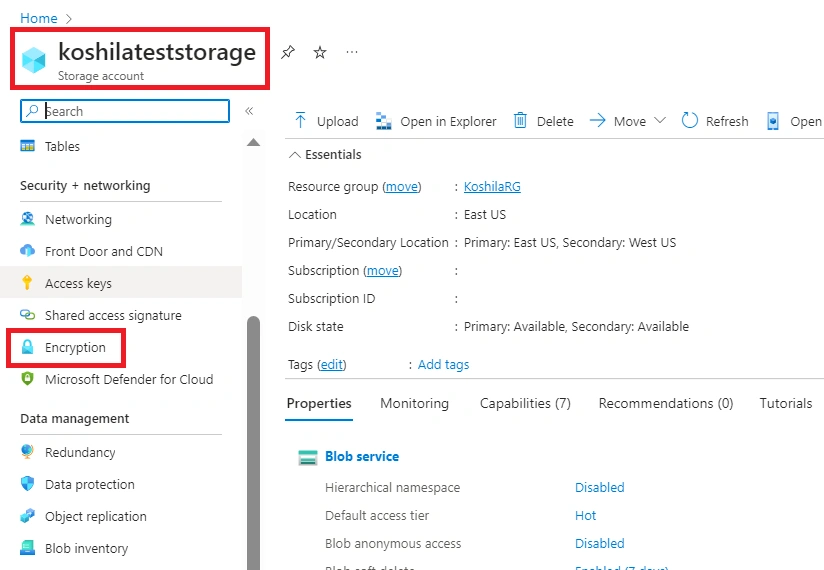
Task: Click the Upload arrow icon
Action: [x=301, y=120]
